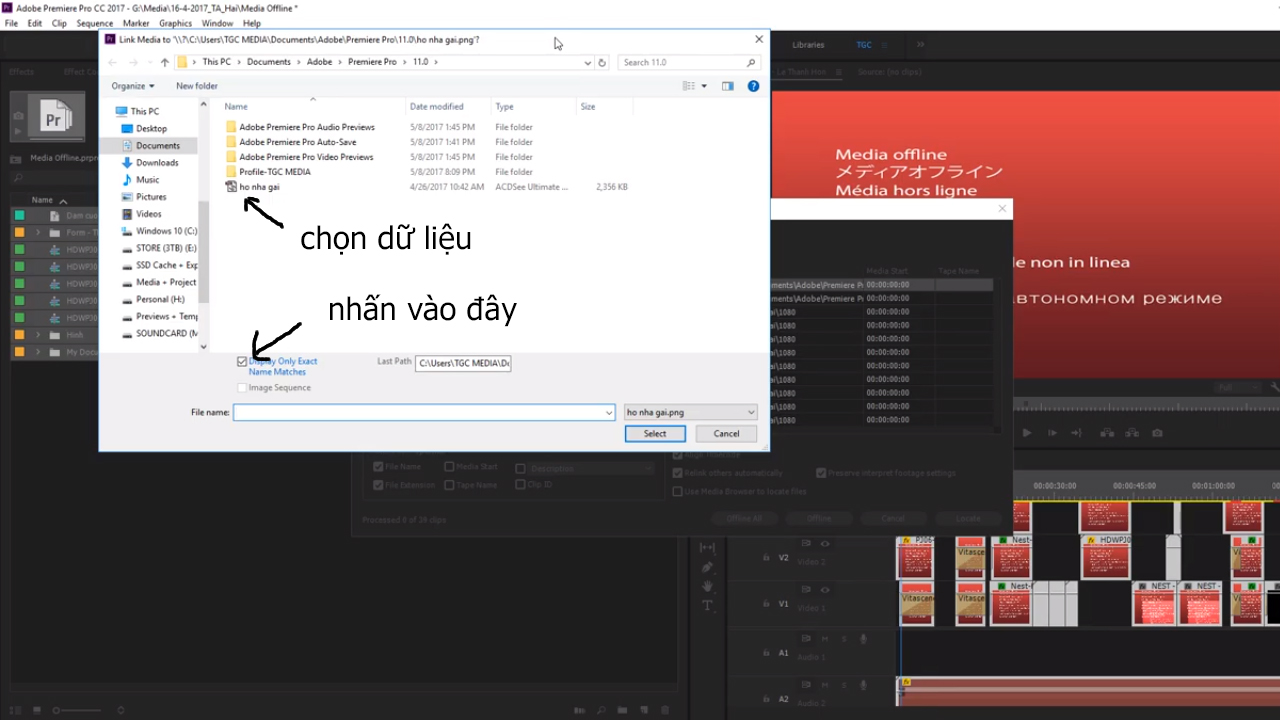The width and height of the screenshot is (1280, 720).
Task: Toggle Media Start checkbox in Link Media dialog
Action: tap(449, 467)
